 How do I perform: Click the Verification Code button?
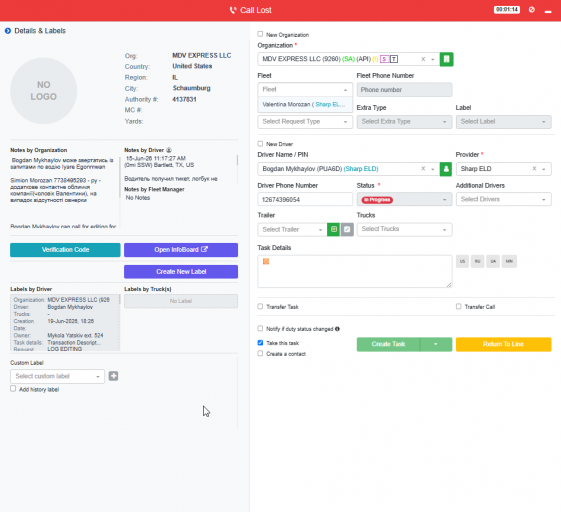pyautogui.click(x=65, y=250)
